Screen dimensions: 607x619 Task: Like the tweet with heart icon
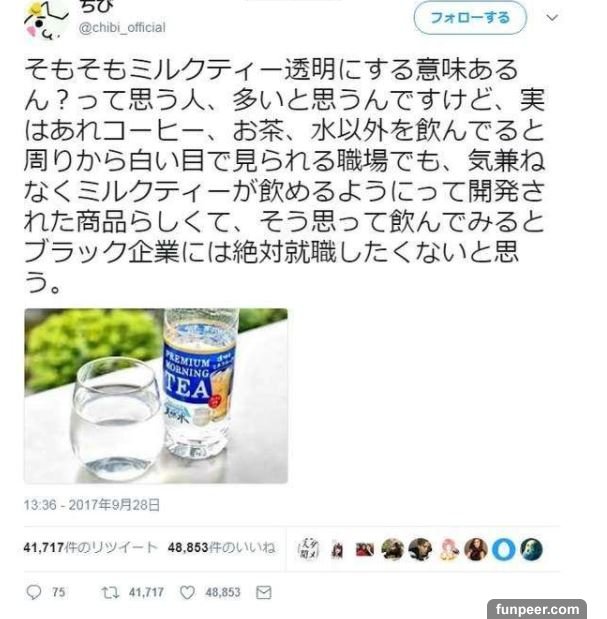[187, 592]
